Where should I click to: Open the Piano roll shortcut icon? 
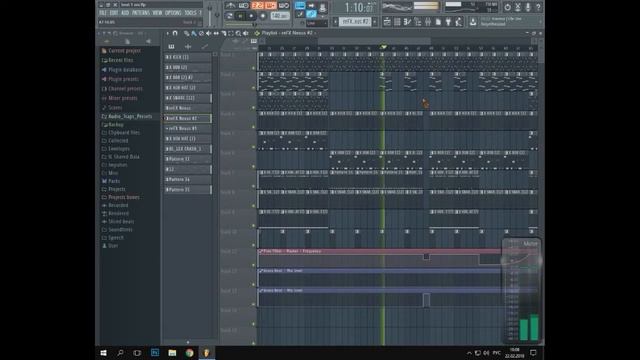click(x=407, y=22)
